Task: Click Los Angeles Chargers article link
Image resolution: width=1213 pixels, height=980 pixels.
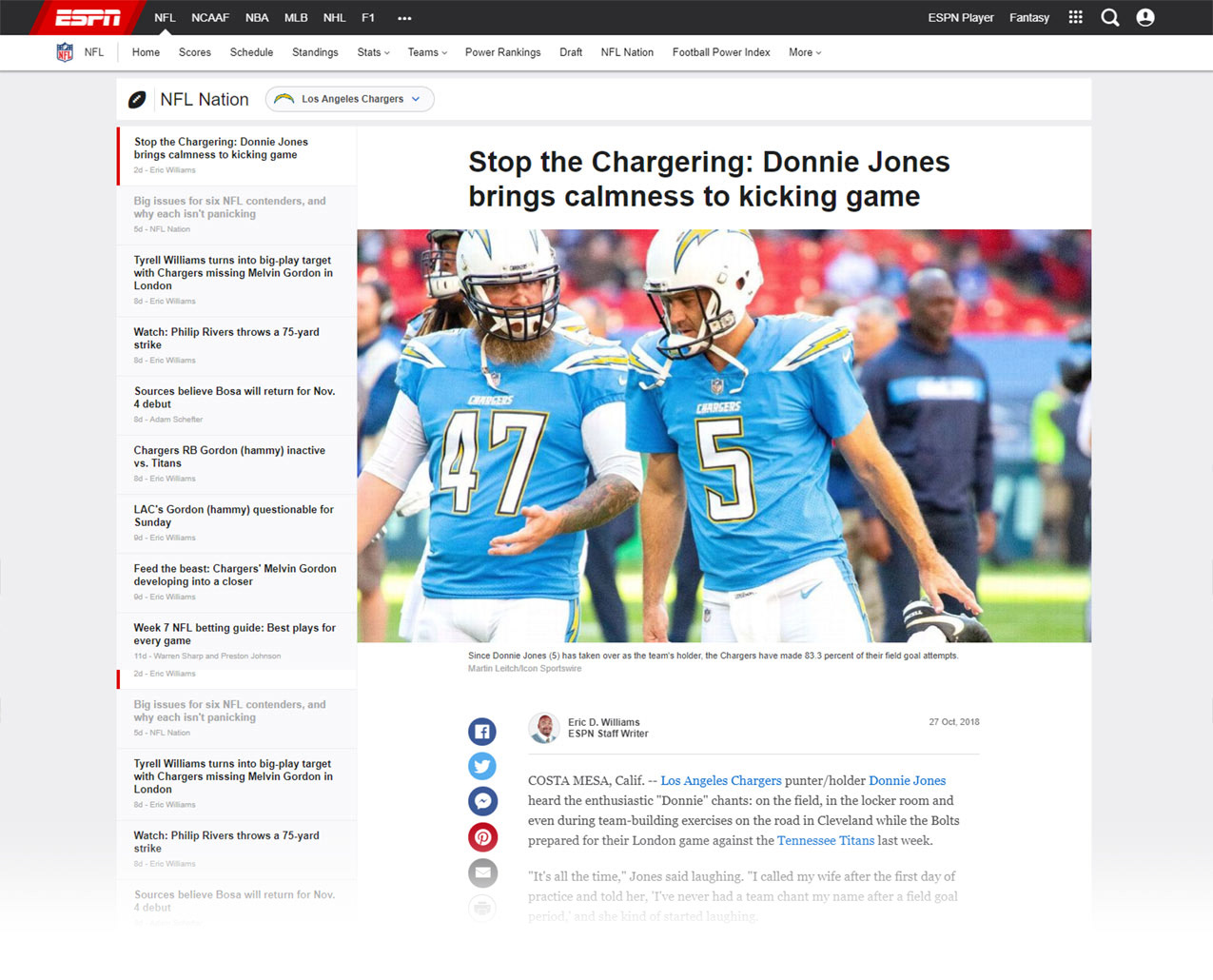Action: [x=721, y=780]
